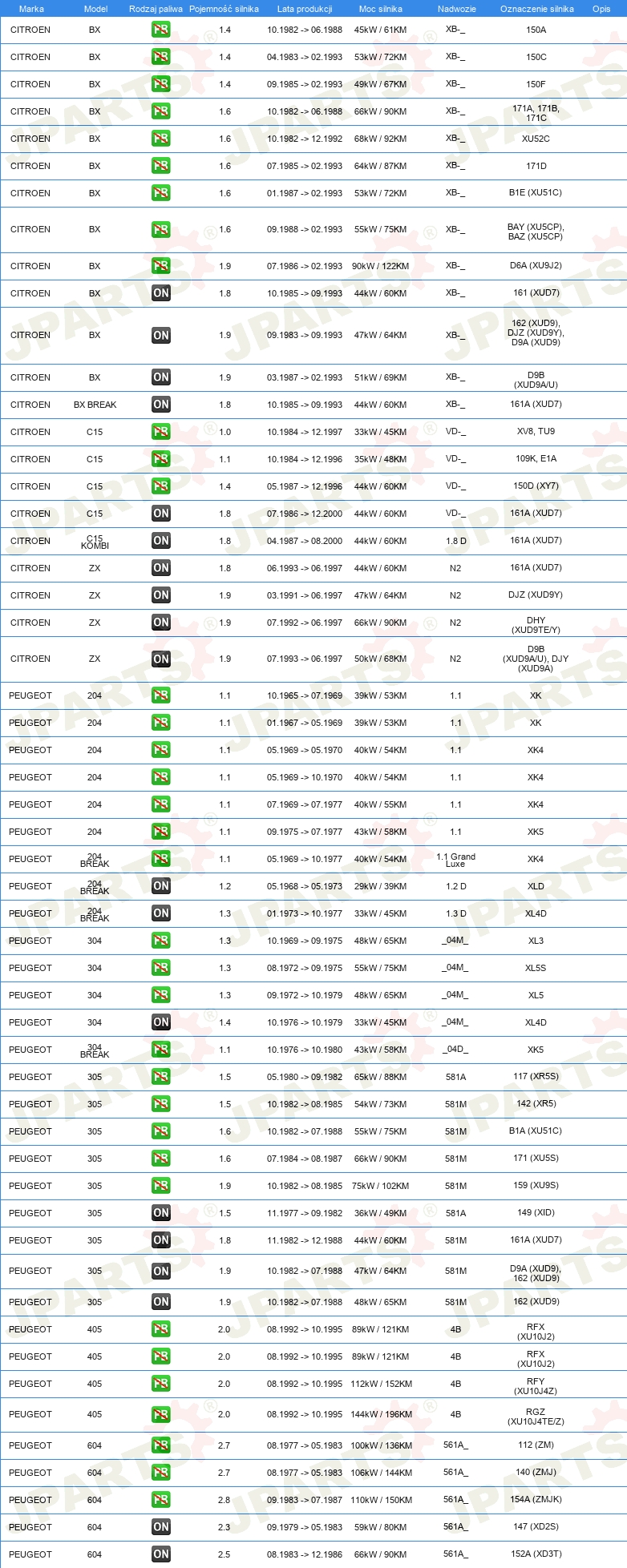Click the petrol icon in the D6A (XU9J2) row
The width and height of the screenshot is (627, 1568).
(161, 266)
